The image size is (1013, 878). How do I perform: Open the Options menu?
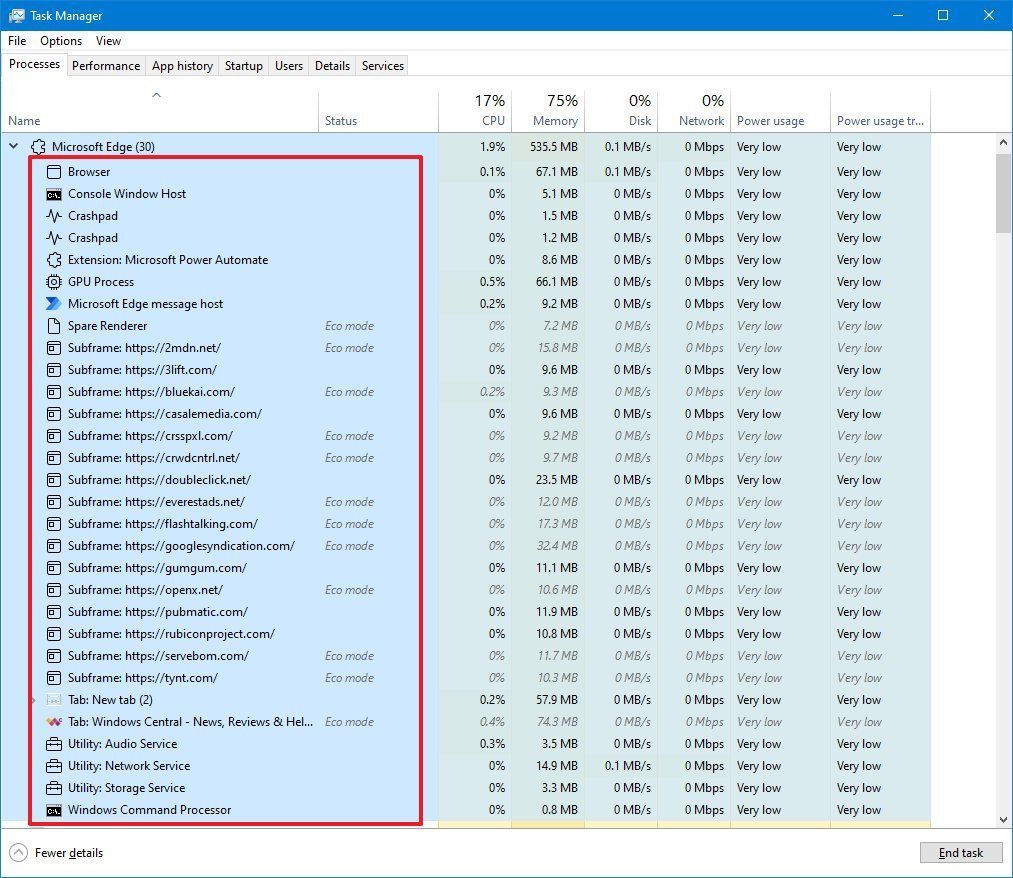tap(60, 41)
